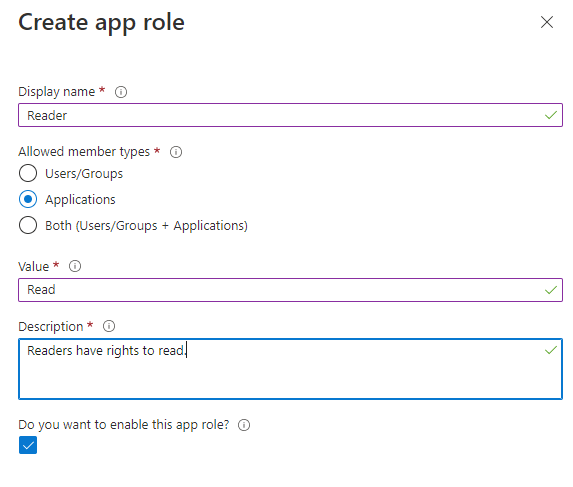The width and height of the screenshot is (573, 487).
Task: Click the Allowed member types label
Action: [x=84, y=152]
